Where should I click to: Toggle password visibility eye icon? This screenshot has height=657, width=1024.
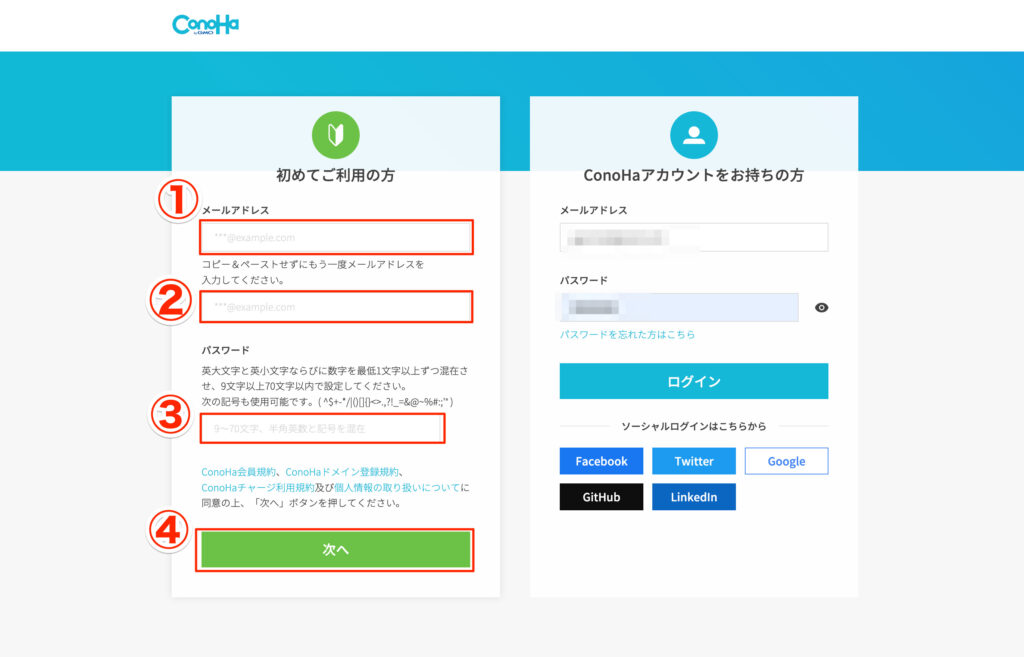coord(821,308)
